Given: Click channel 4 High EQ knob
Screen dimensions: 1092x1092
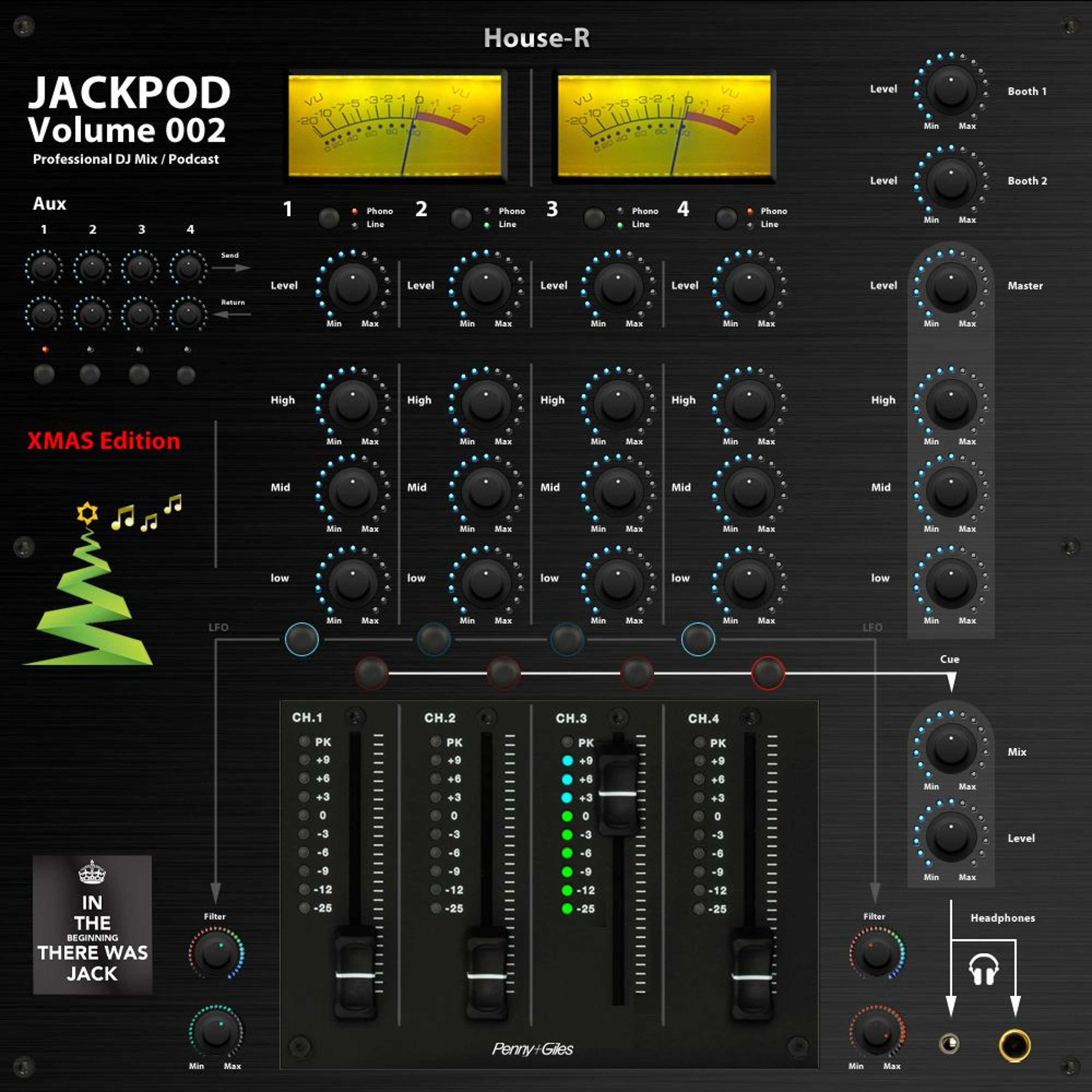Looking at the screenshot, I should pyautogui.click(x=749, y=405).
